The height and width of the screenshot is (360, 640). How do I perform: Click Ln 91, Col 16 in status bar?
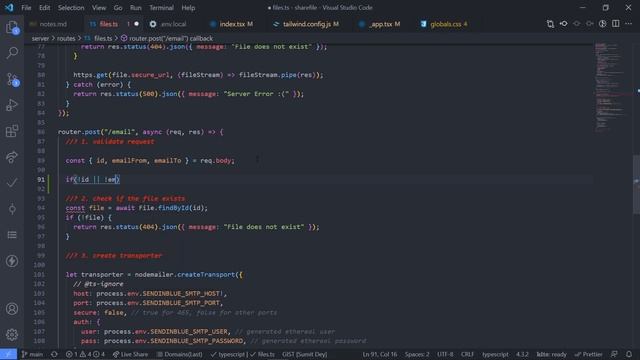click(x=380, y=354)
